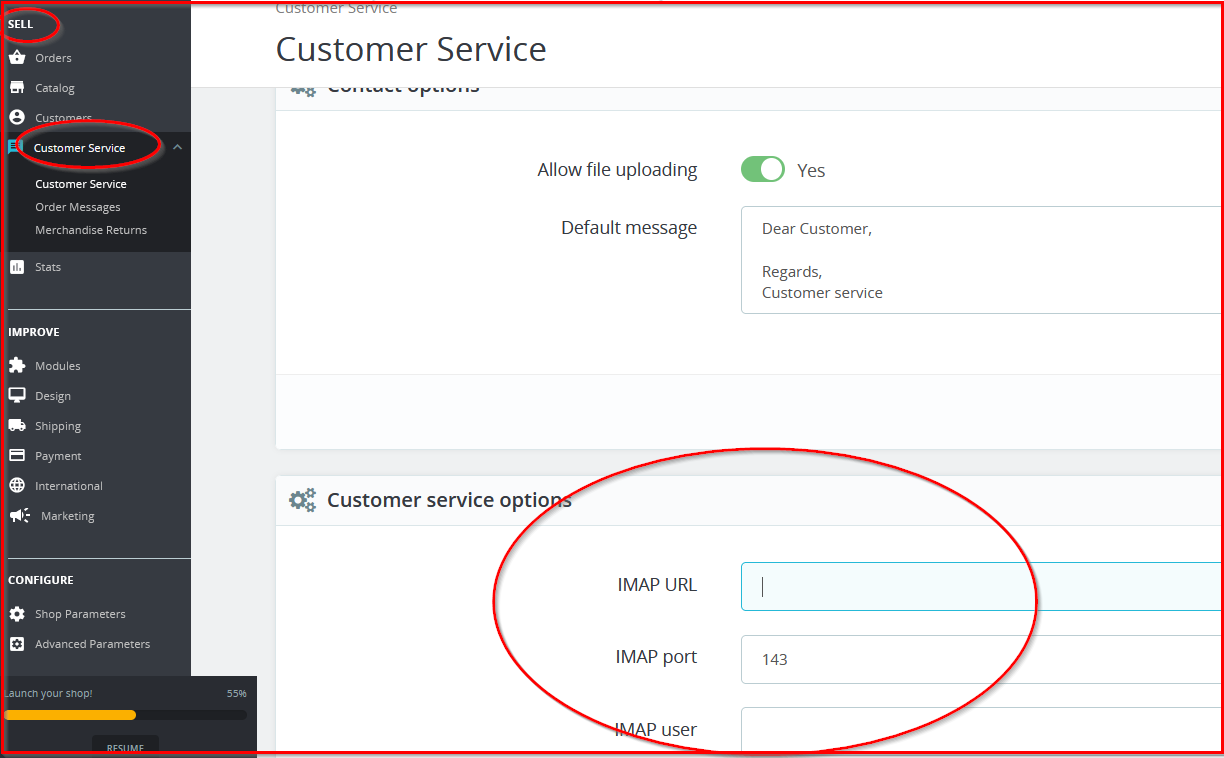The height and width of the screenshot is (758, 1224).
Task: Disable the Allow file uploading toggle
Action: coord(763,170)
